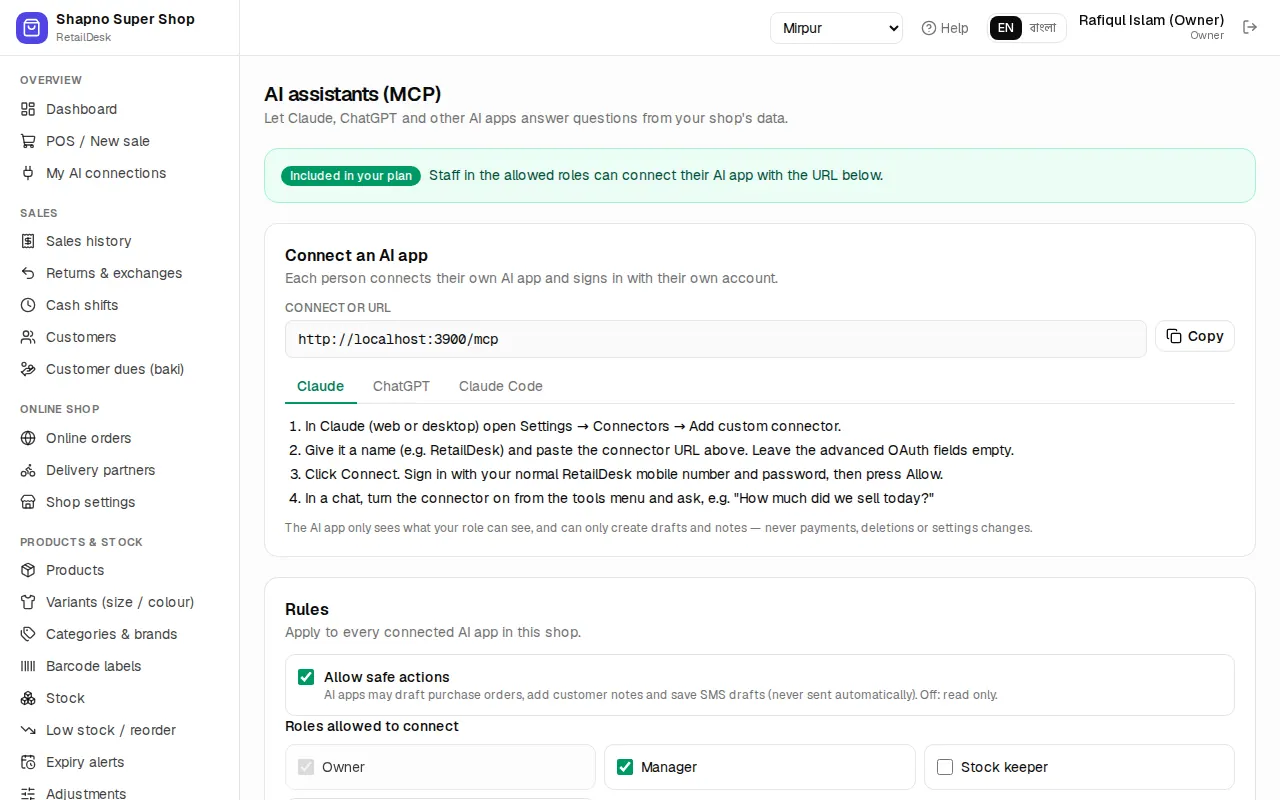Click the people icon beside Customers
1280x800 pixels.
coord(28,337)
